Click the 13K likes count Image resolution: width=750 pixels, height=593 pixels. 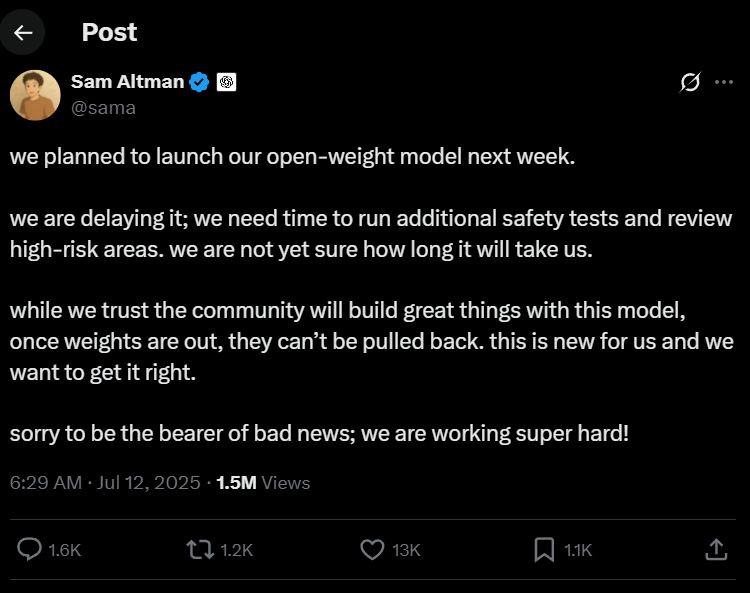(x=406, y=550)
